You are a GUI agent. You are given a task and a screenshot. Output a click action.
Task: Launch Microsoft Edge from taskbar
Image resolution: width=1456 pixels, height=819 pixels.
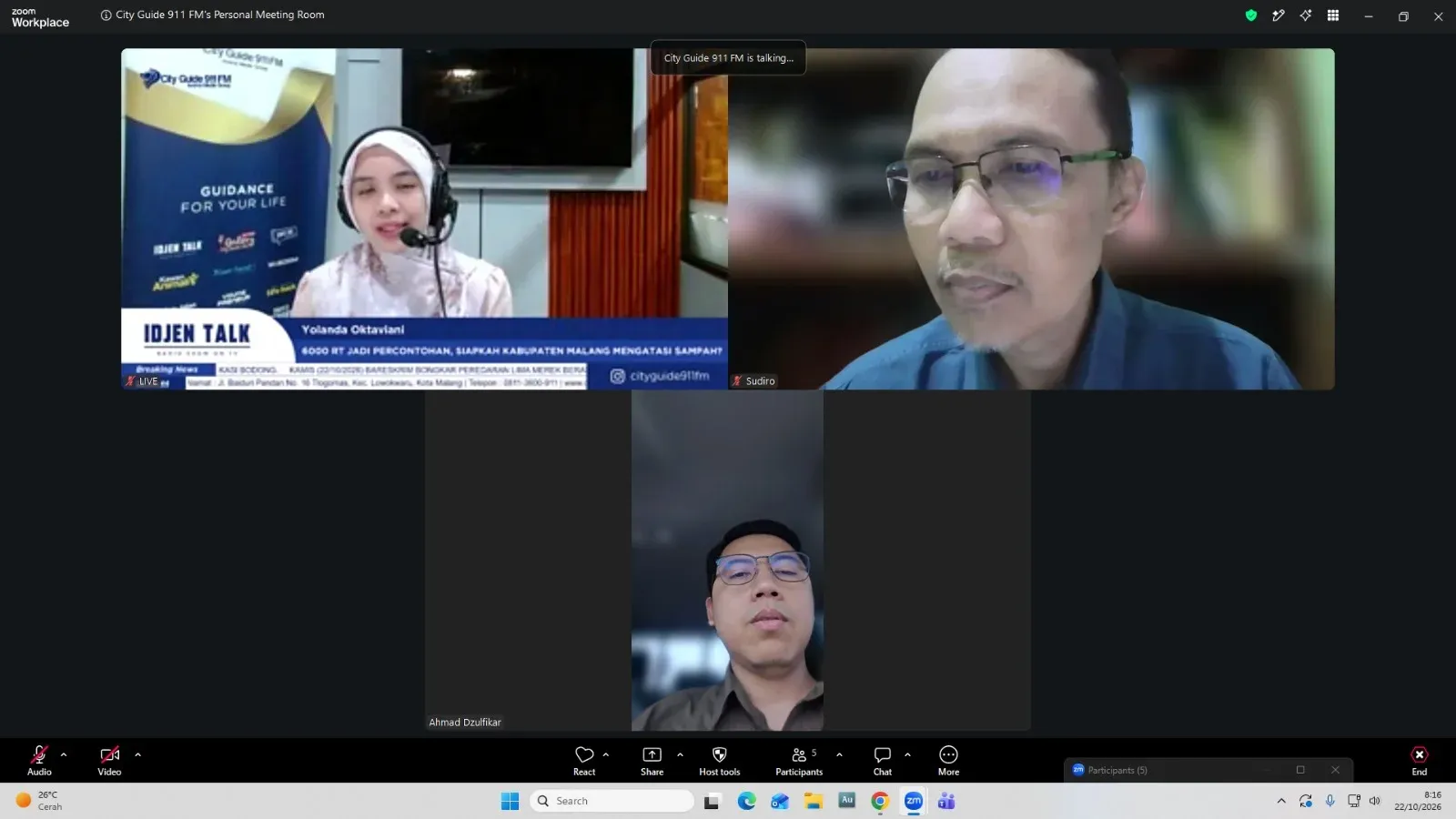pos(746,801)
